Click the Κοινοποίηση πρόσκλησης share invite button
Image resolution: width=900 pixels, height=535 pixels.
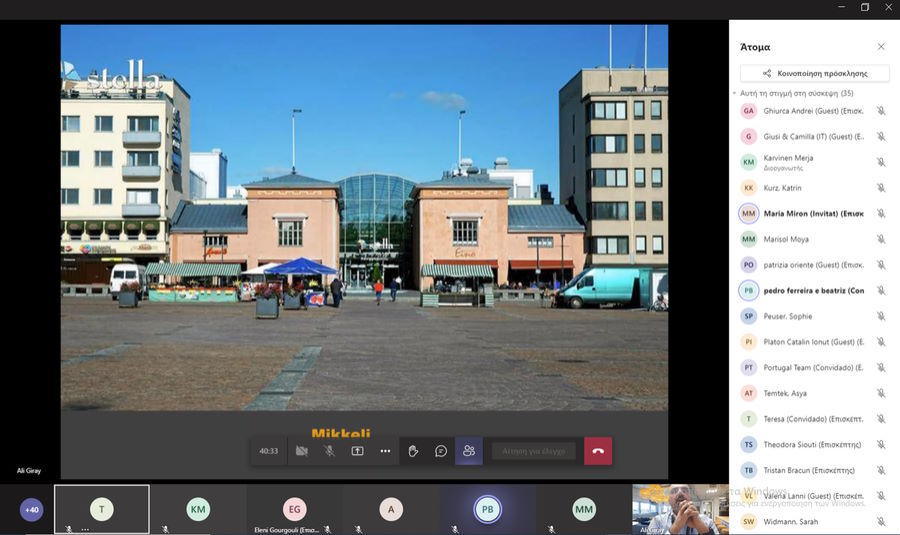(814, 73)
